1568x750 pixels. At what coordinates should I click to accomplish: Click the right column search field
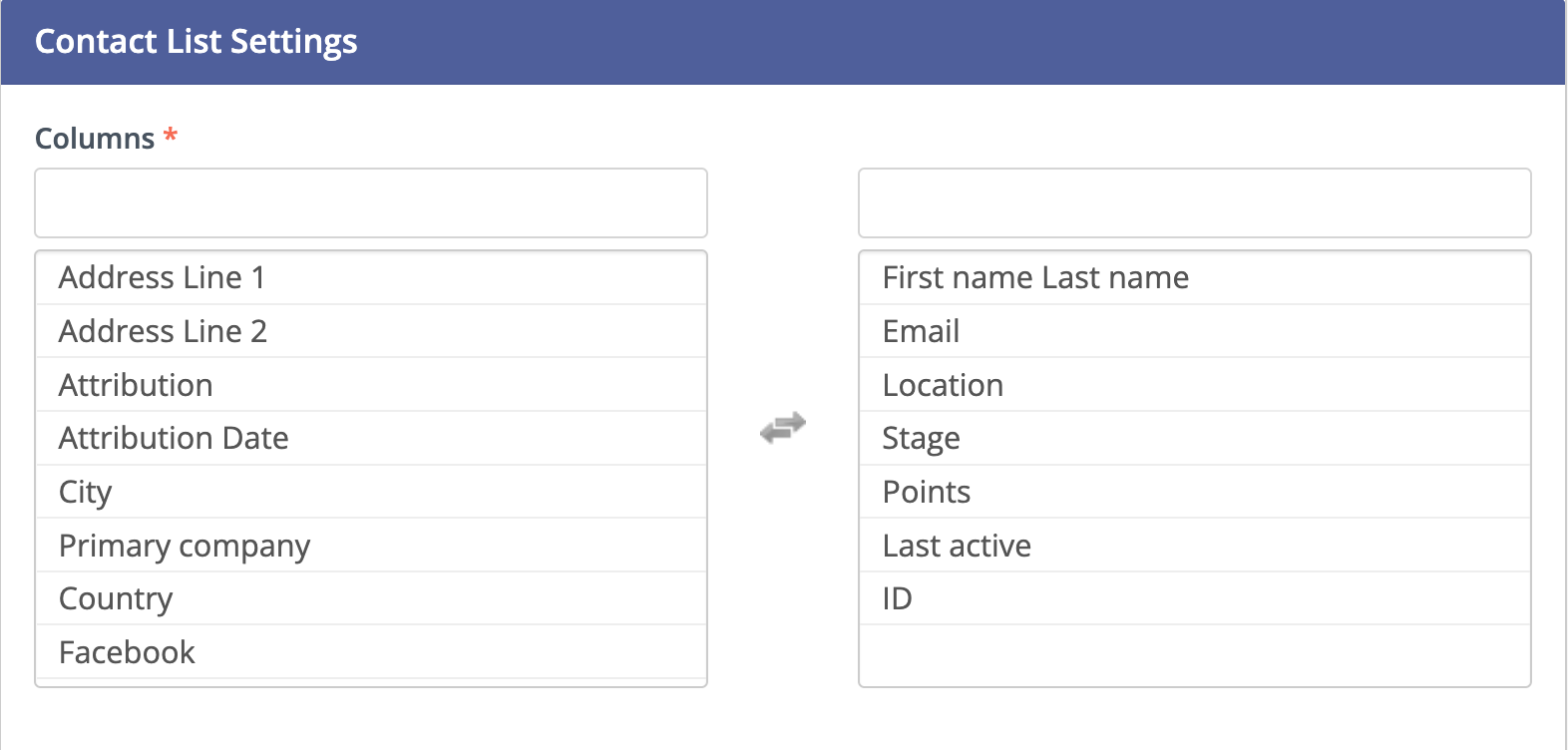click(1194, 203)
